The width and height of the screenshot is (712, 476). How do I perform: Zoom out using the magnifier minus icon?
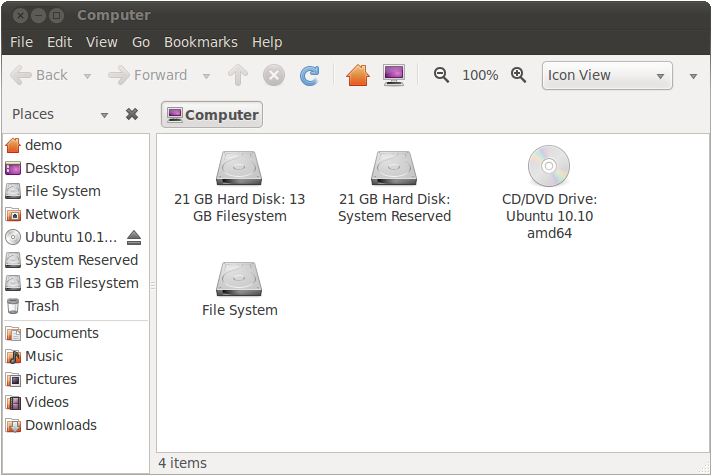point(441,75)
